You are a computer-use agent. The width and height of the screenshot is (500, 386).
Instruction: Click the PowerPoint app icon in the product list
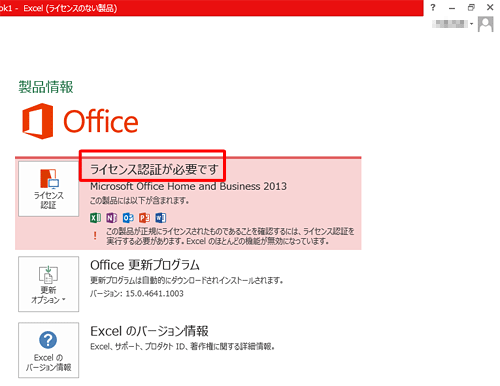[144, 218]
